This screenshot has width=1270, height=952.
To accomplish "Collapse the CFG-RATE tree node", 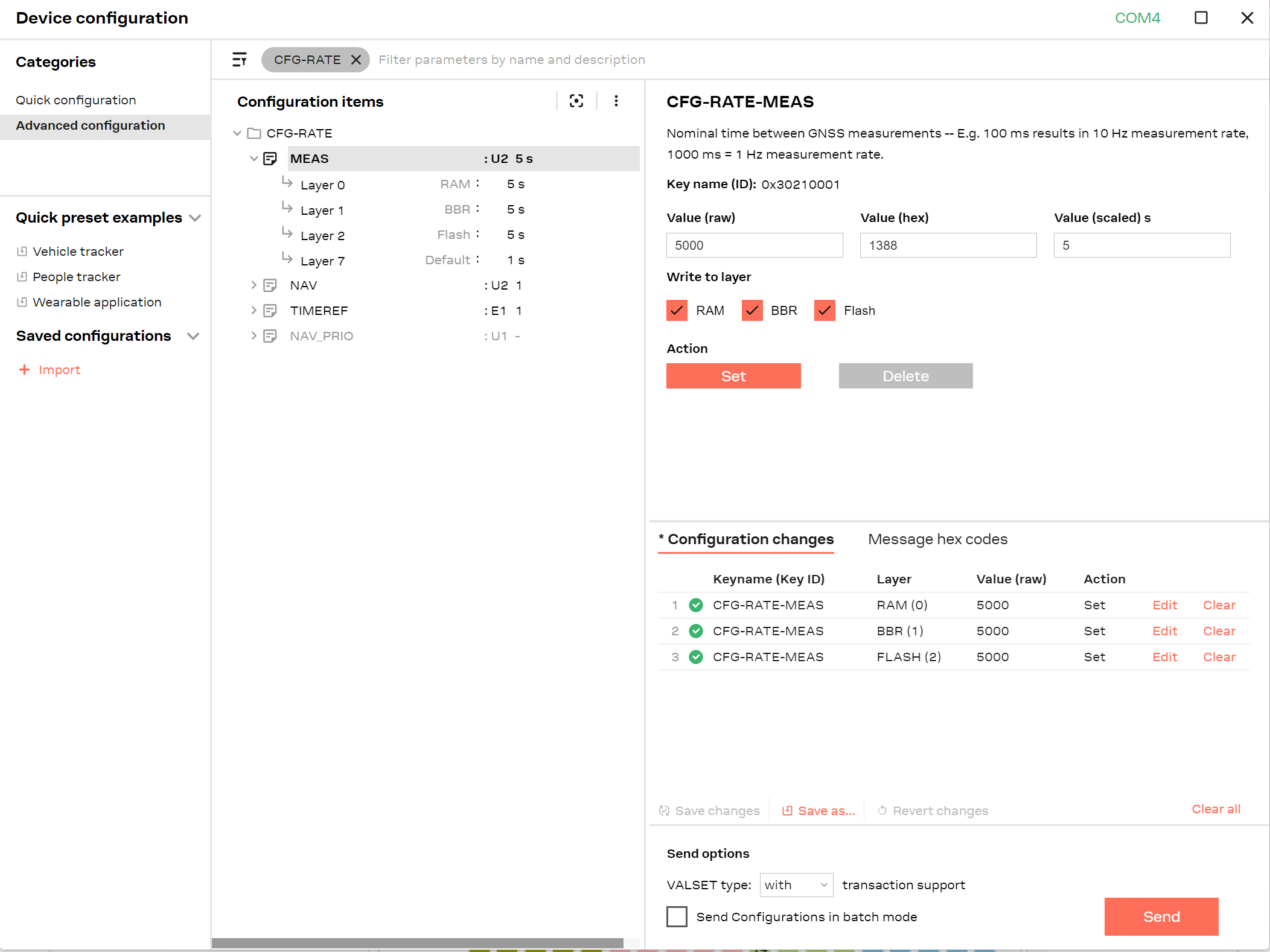I will 237,133.
